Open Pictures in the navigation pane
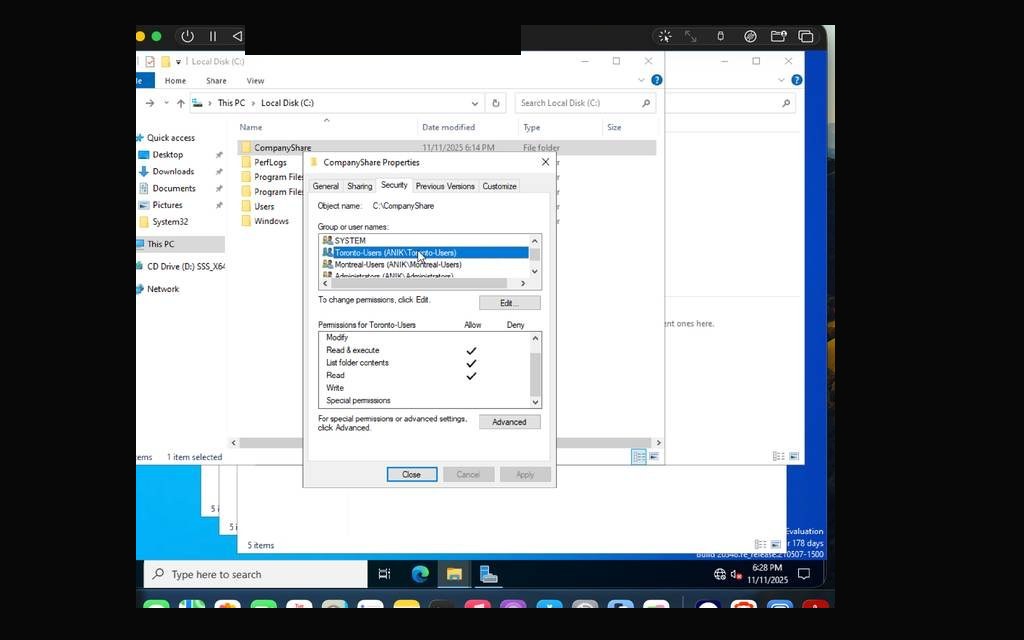Screen dimensions: 1024x640 pos(167,205)
